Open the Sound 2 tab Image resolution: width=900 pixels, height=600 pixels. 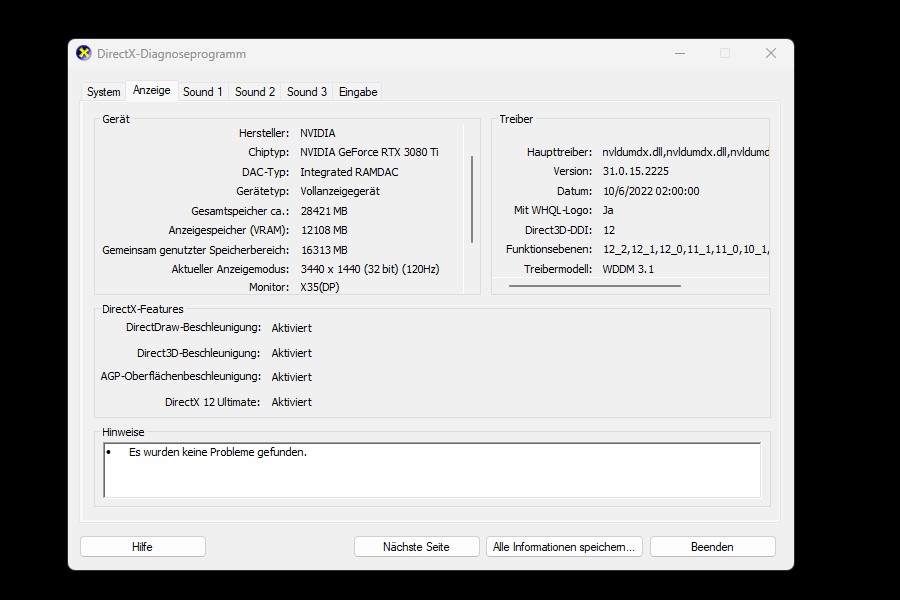click(x=255, y=92)
